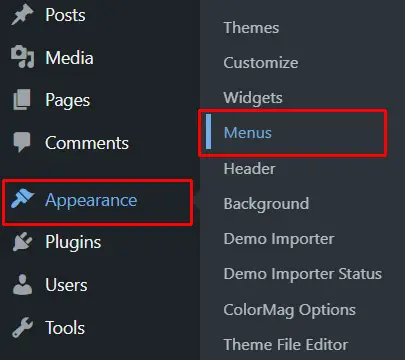Choose Background from Appearance submenu
This screenshot has height=360, width=405.
(x=266, y=204)
